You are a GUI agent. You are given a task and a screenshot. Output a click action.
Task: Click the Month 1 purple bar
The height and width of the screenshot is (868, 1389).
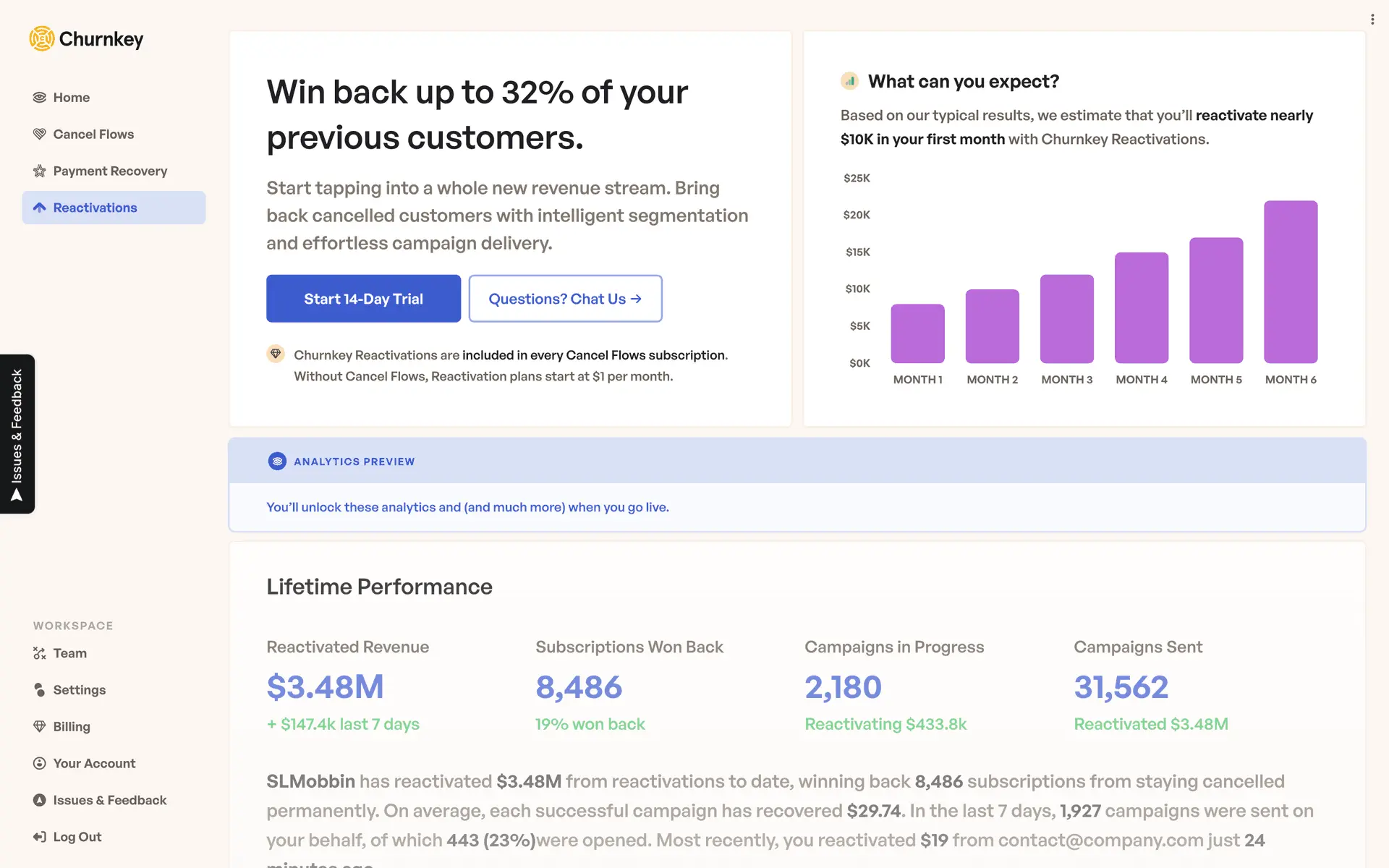tap(917, 333)
